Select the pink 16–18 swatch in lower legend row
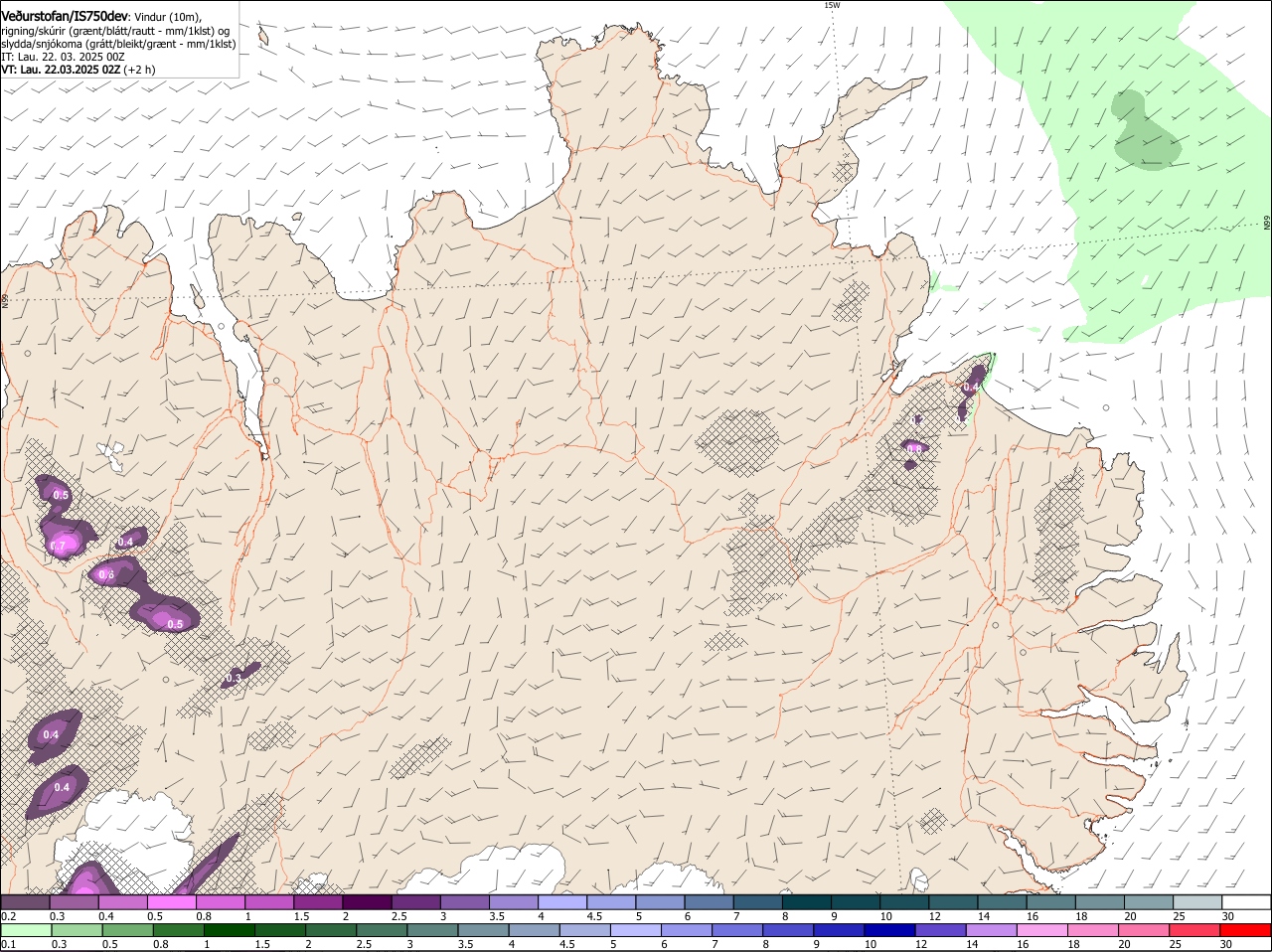This screenshot has height=952, width=1272. point(1041,930)
